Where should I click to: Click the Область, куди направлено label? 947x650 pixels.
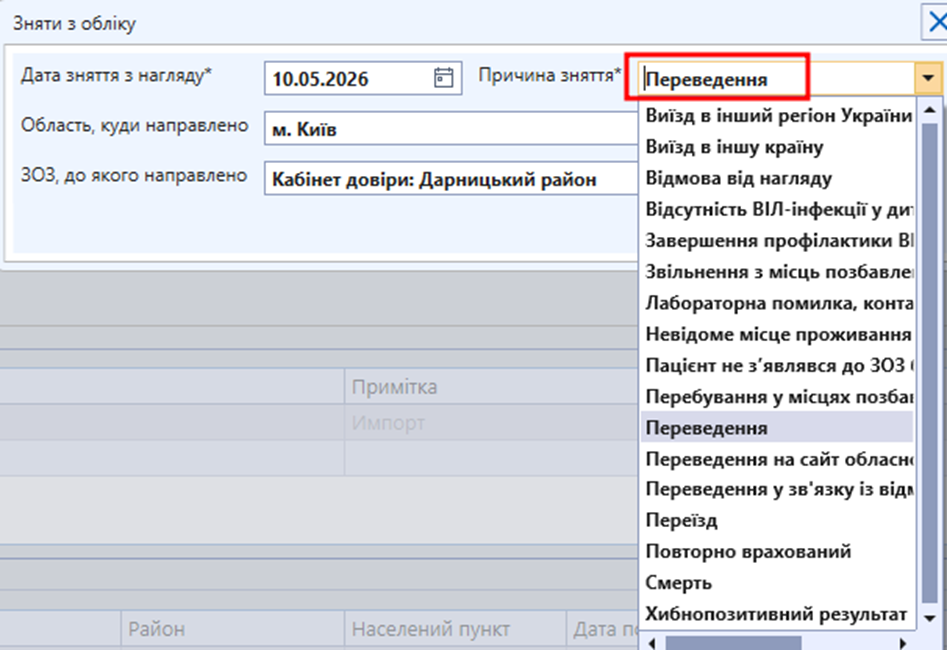[135, 126]
